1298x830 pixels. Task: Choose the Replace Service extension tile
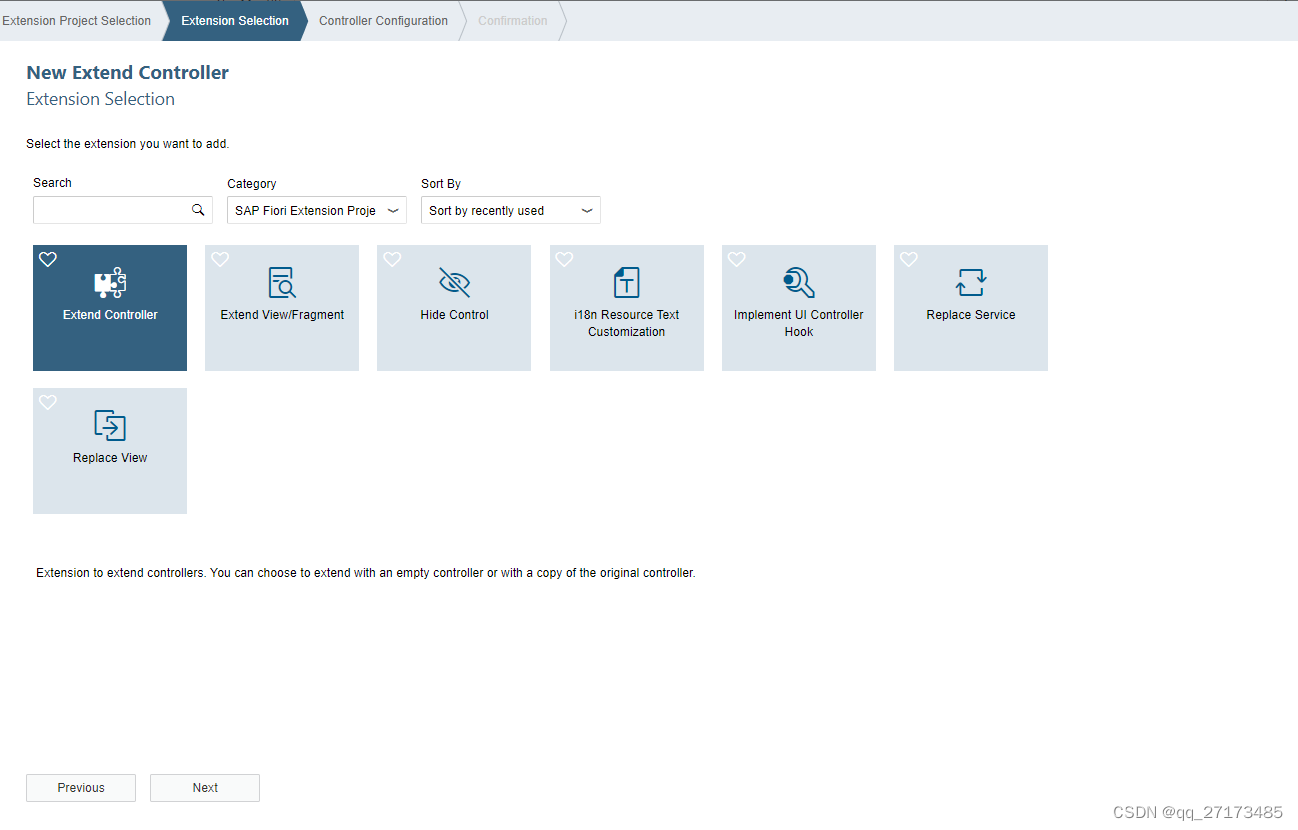970,308
